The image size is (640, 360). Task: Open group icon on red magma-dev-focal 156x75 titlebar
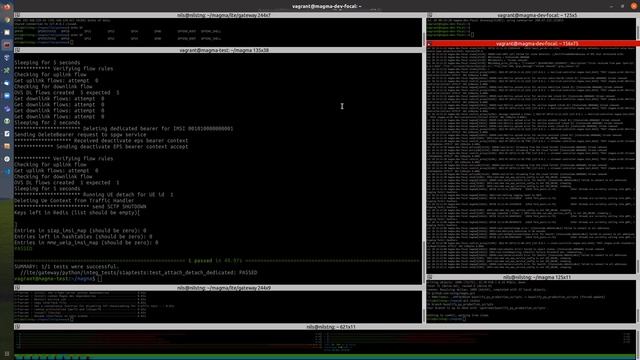click(429, 44)
